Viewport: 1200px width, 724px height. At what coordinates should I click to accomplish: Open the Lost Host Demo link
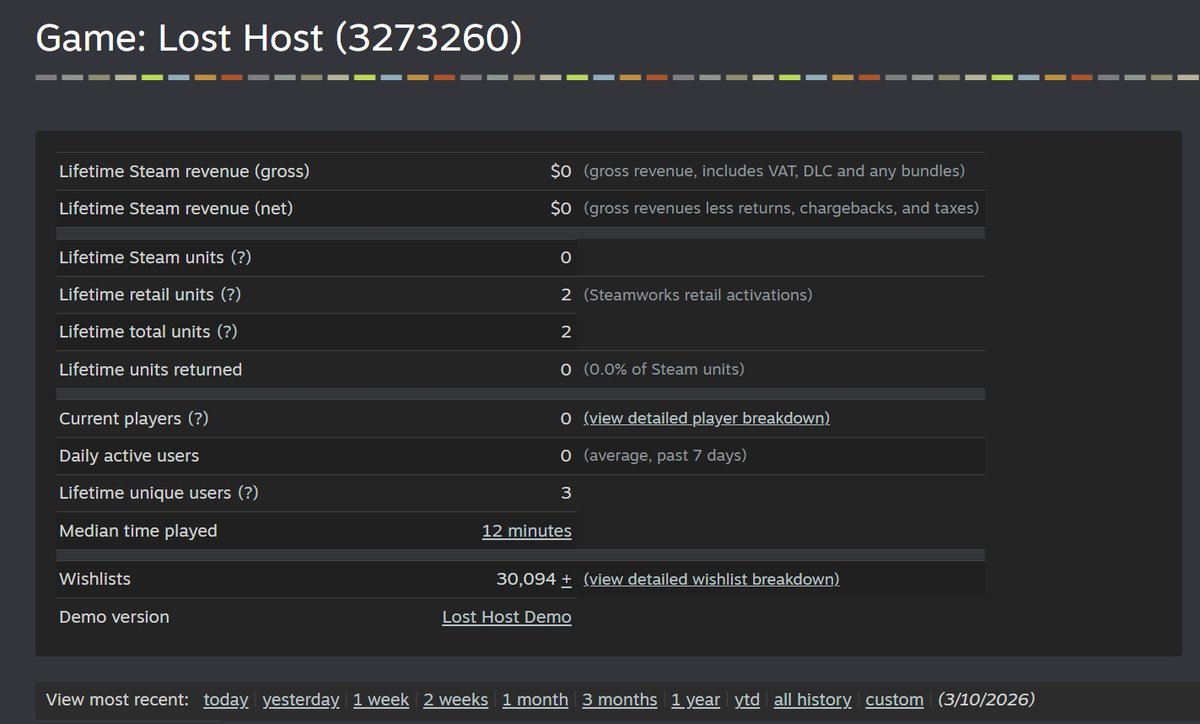point(507,617)
